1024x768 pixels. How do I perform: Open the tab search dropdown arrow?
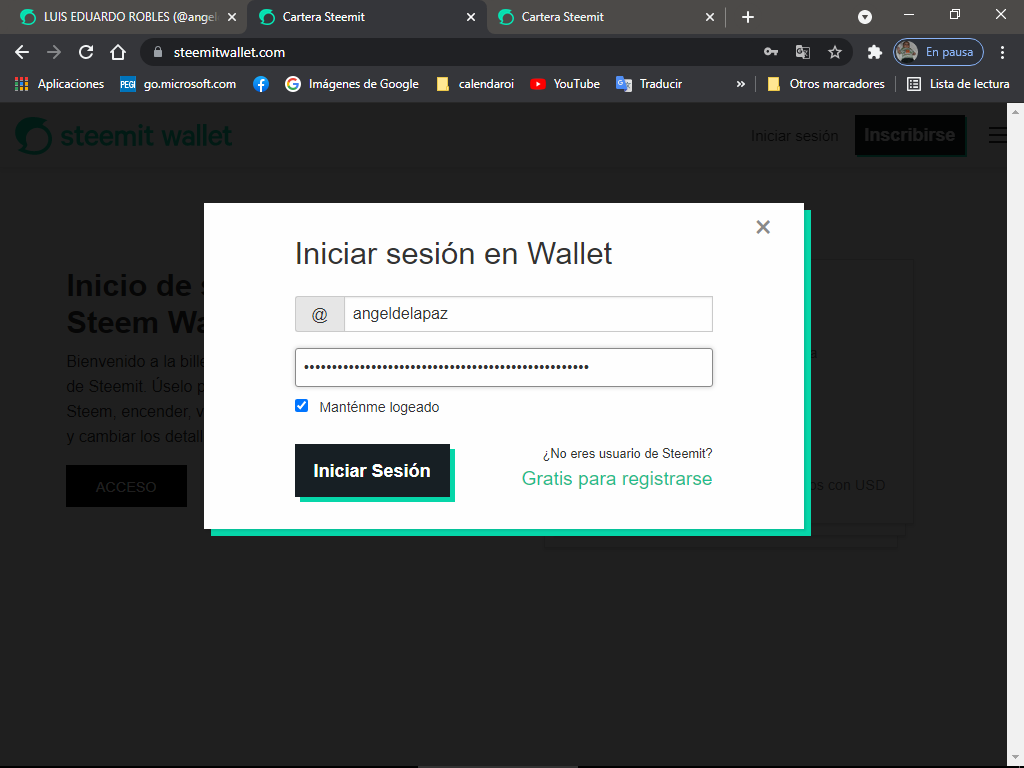coord(865,17)
